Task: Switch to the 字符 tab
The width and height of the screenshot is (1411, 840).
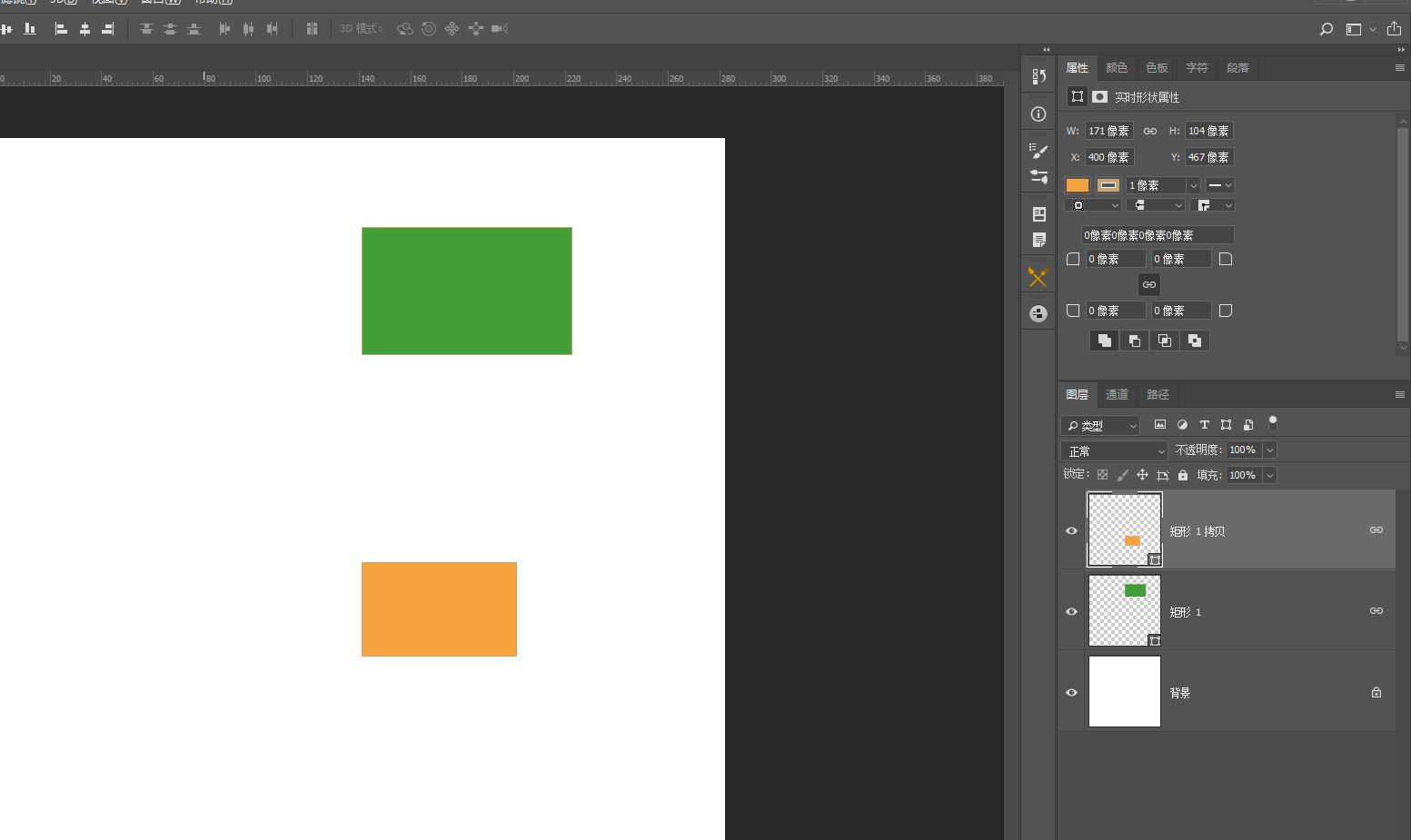Action: tap(1197, 68)
